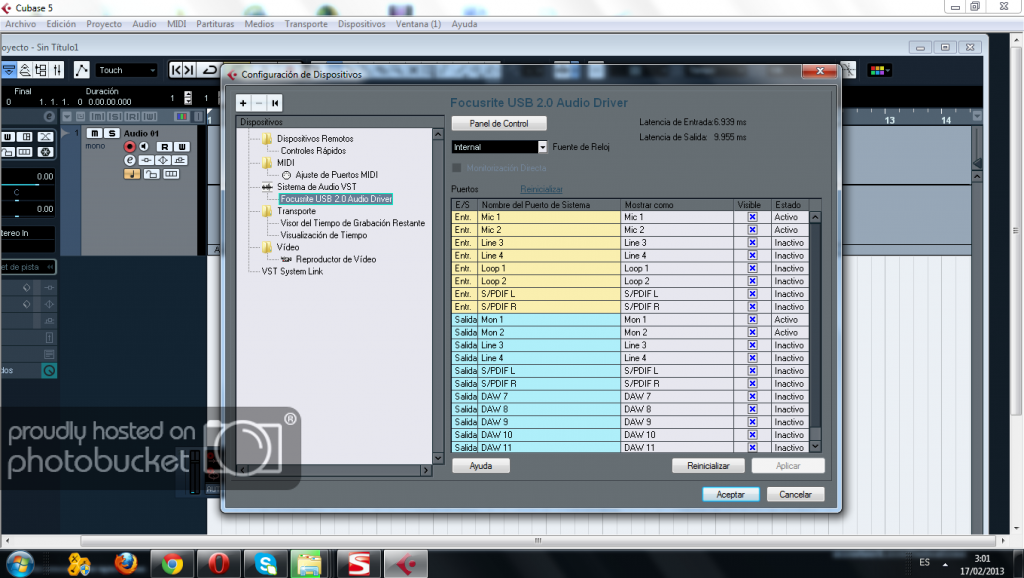
Task: Click the Aceptar button
Action: click(730, 494)
